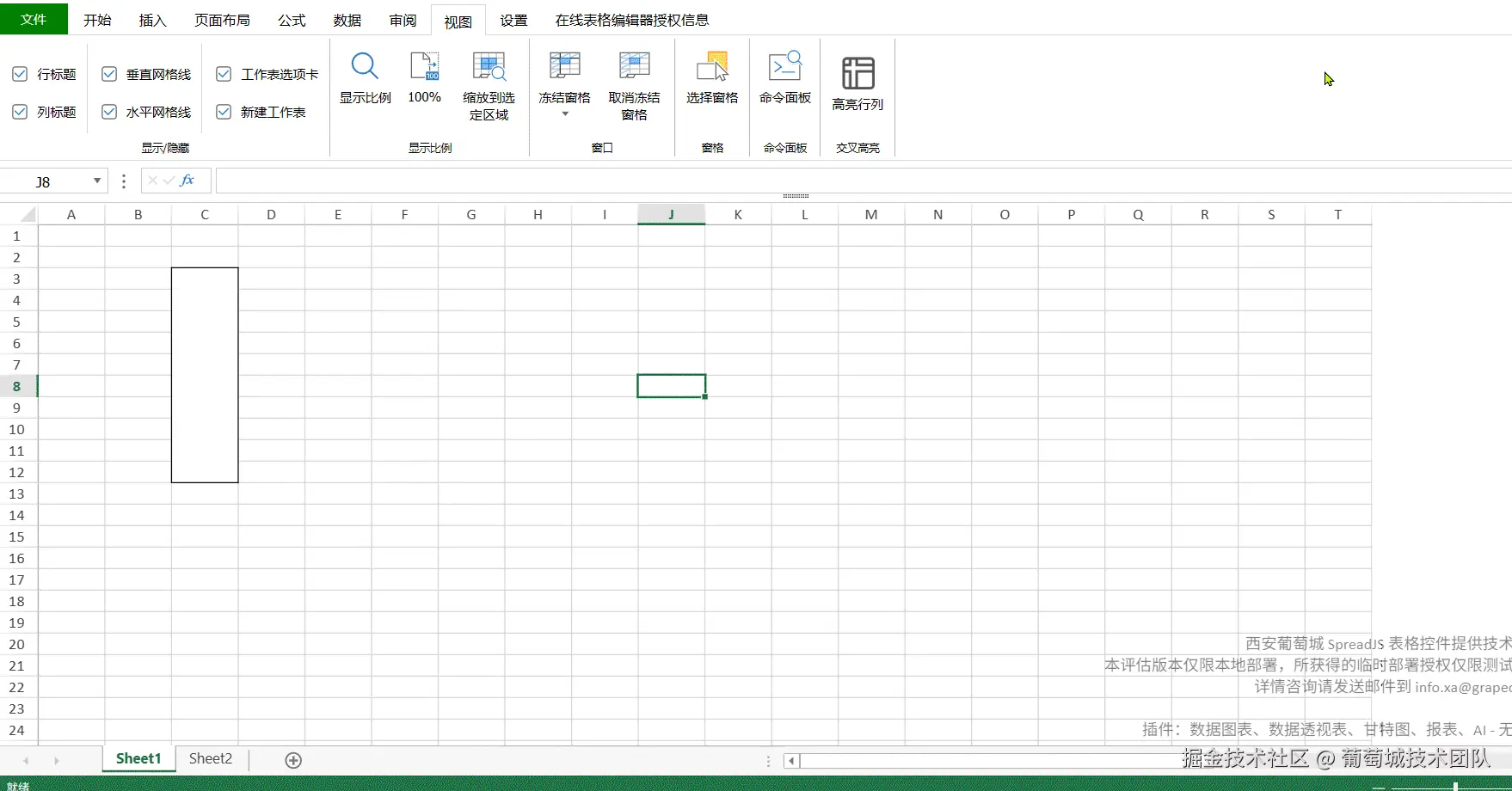
Task: Click the formula bar three-dot handle
Action: 124,181
